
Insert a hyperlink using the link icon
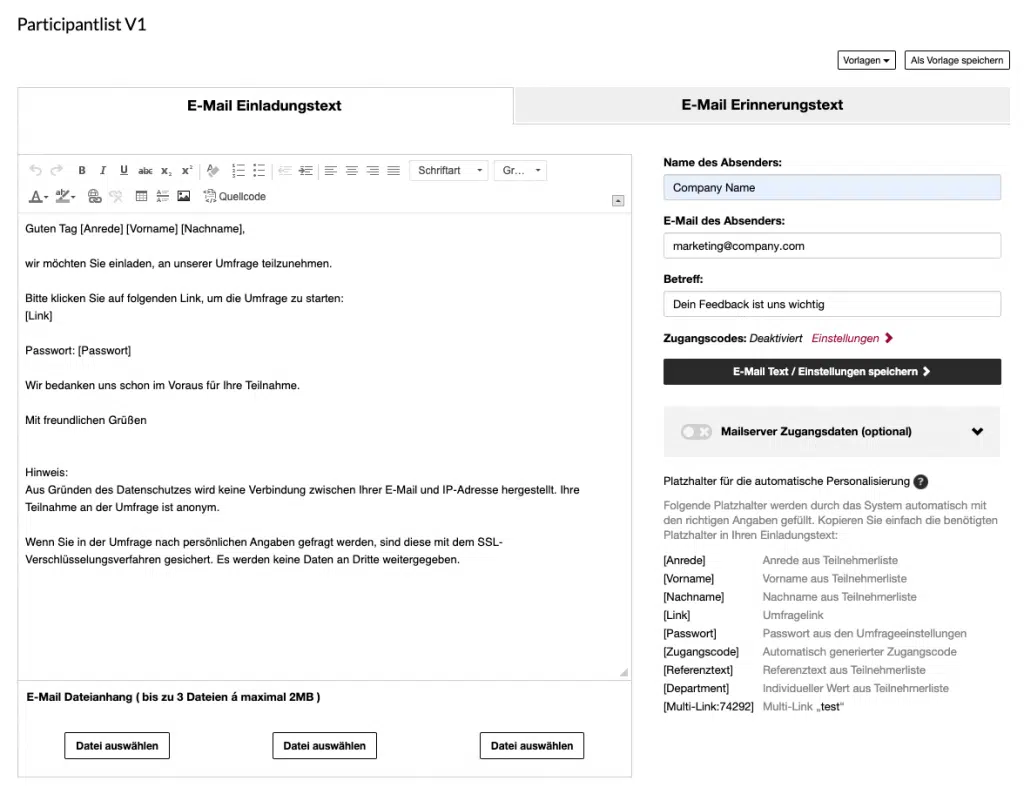(x=94, y=196)
